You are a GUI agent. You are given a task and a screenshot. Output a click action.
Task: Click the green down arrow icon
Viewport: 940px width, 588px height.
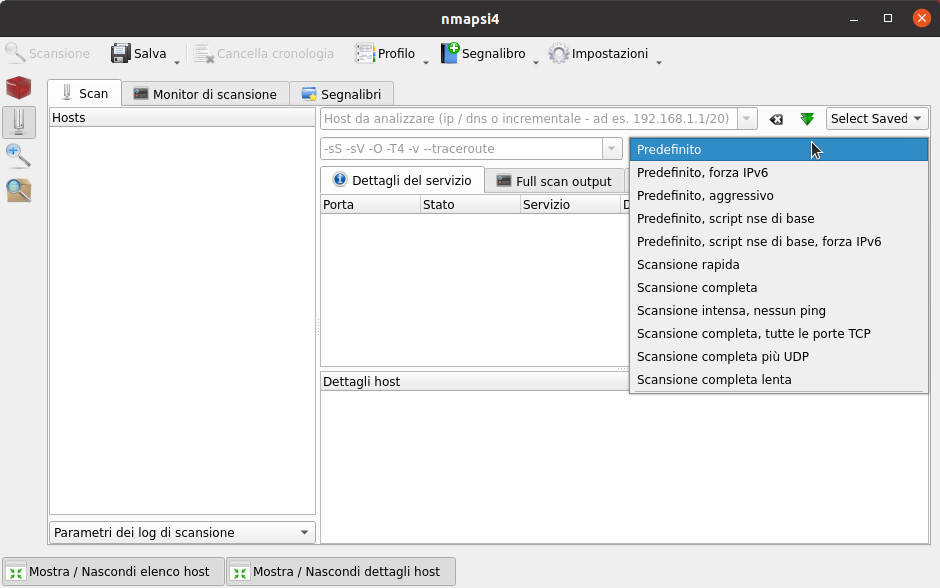[807, 119]
